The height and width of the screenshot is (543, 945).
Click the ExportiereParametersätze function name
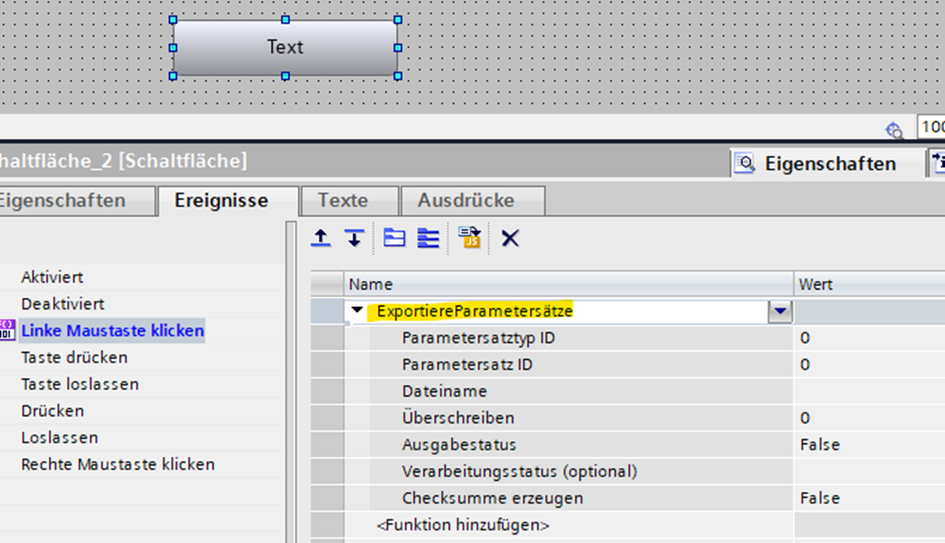475,311
